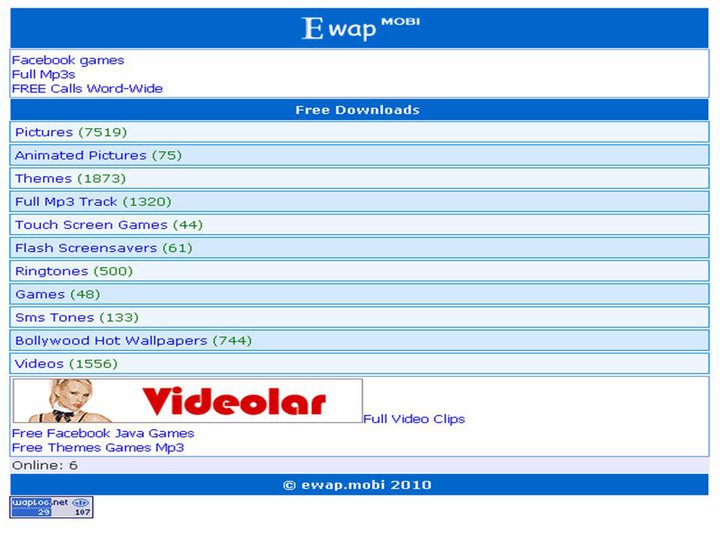Open the Facebook games link
This screenshot has height=540, width=720.
tap(68, 60)
